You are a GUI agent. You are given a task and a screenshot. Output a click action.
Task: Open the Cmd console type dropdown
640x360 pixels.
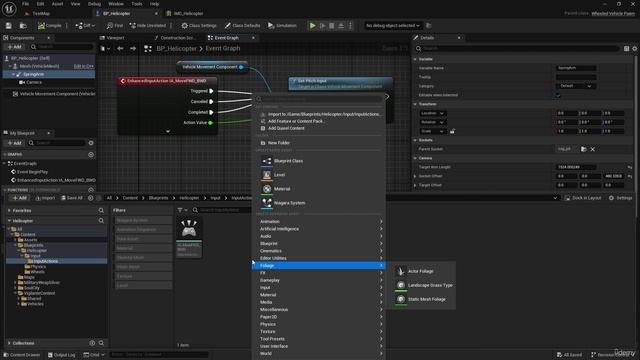pyautogui.click(x=94, y=355)
